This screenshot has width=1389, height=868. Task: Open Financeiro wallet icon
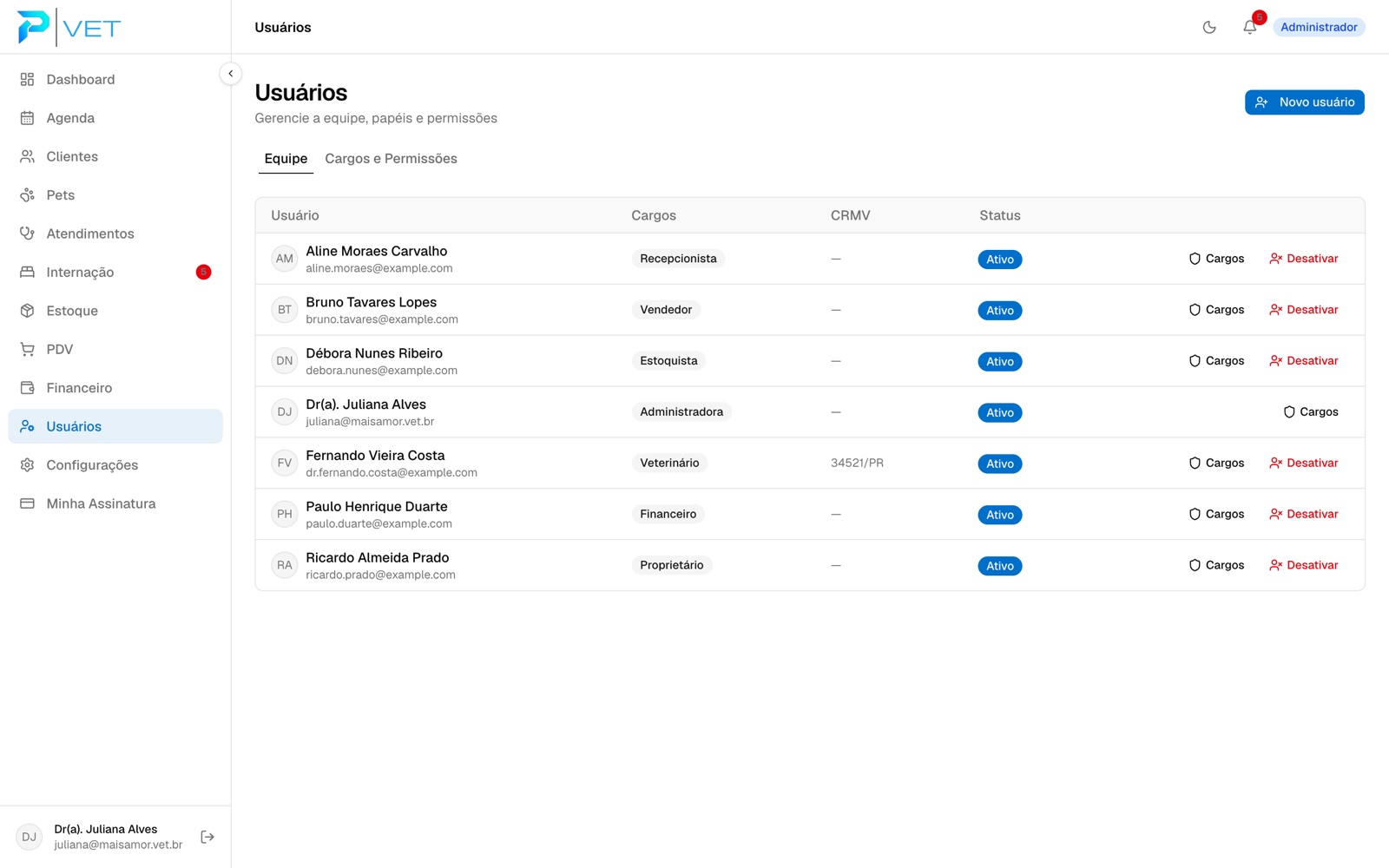click(27, 388)
